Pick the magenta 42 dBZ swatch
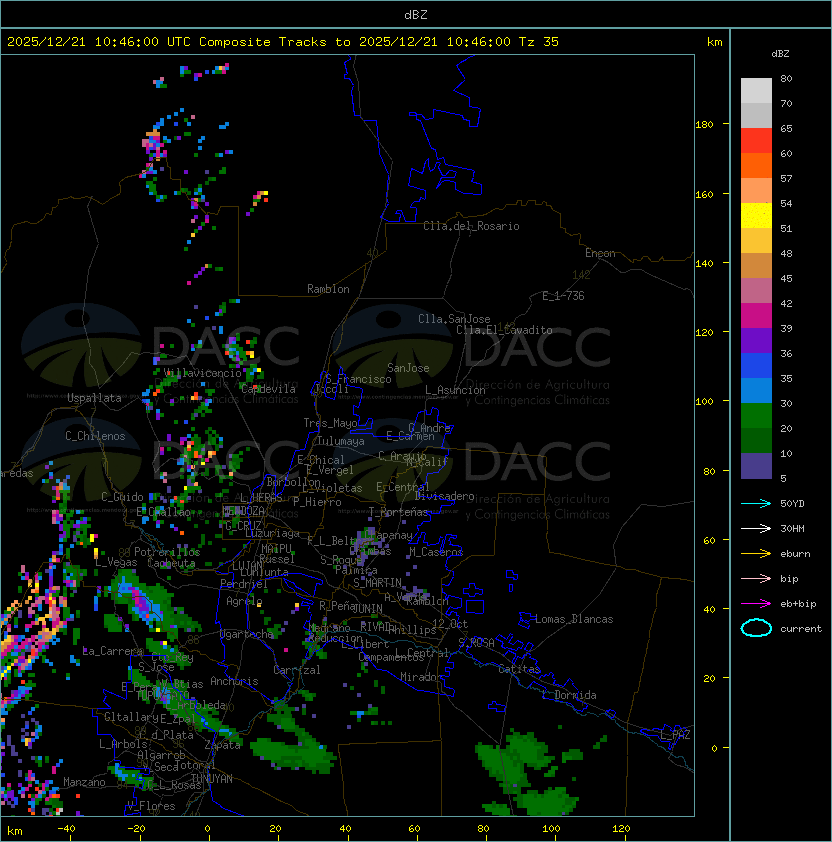Screen dimensions: 832x842 tap(756, 315)
